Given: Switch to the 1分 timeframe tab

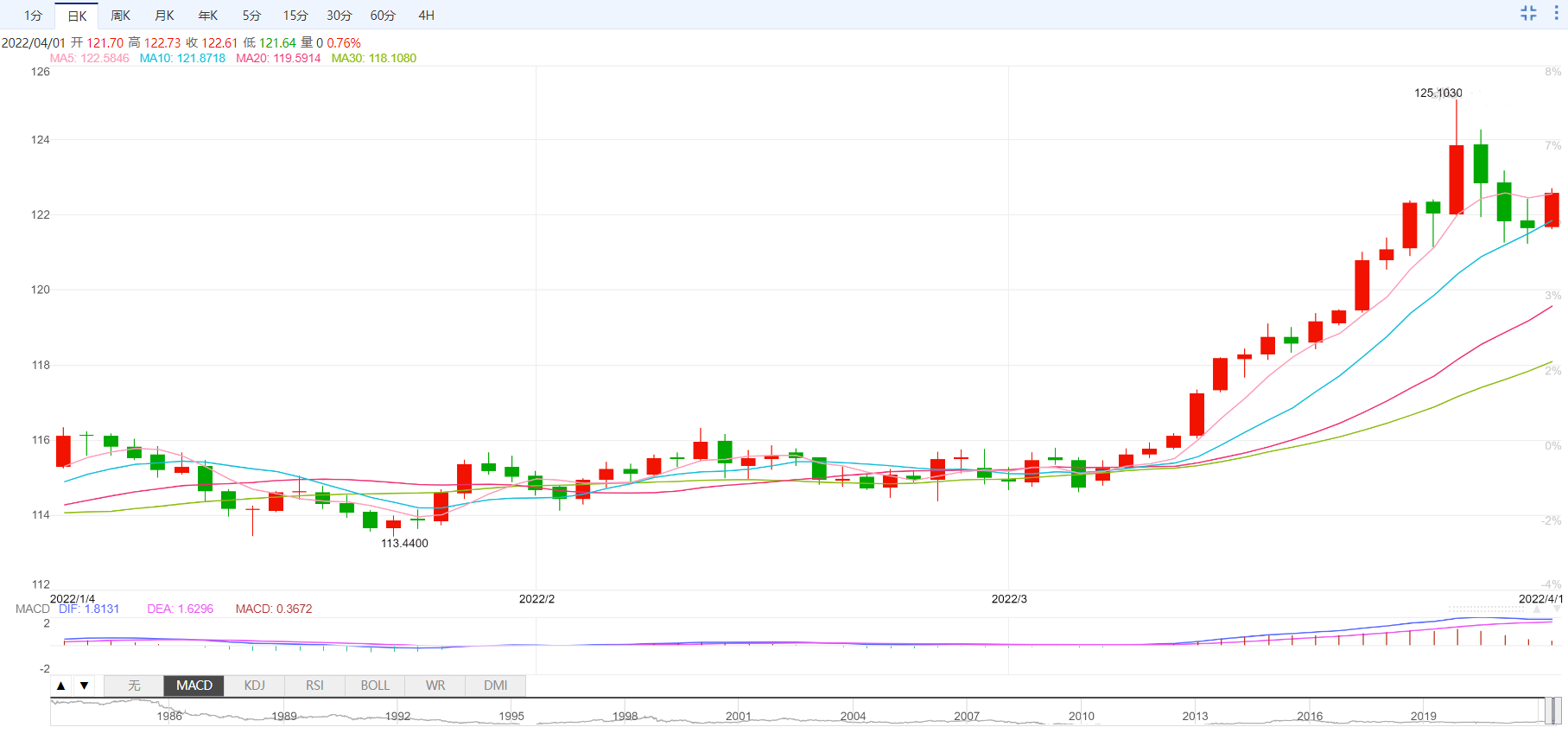Looking at the screenshot, I should click(33, 16).
